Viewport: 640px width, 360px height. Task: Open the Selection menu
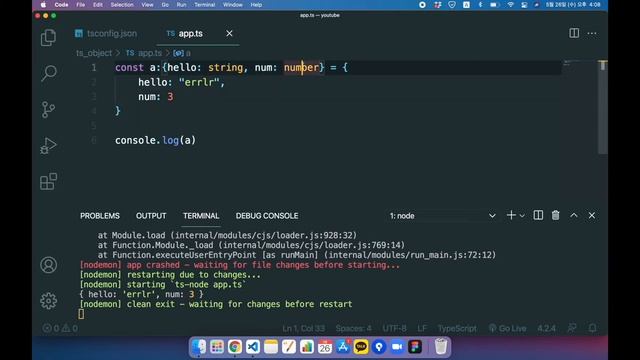pos(122,5)
